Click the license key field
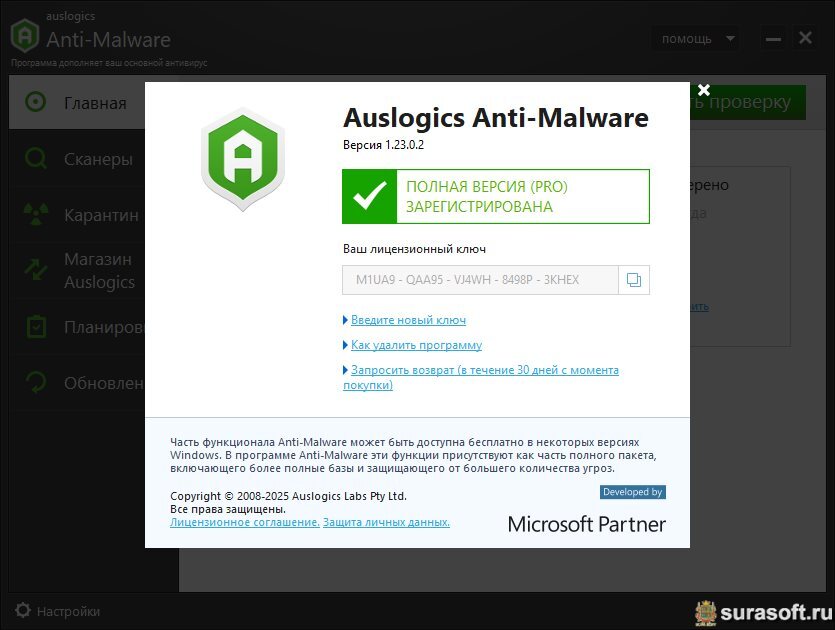This screenshot has height=630, width=835. 480,280
